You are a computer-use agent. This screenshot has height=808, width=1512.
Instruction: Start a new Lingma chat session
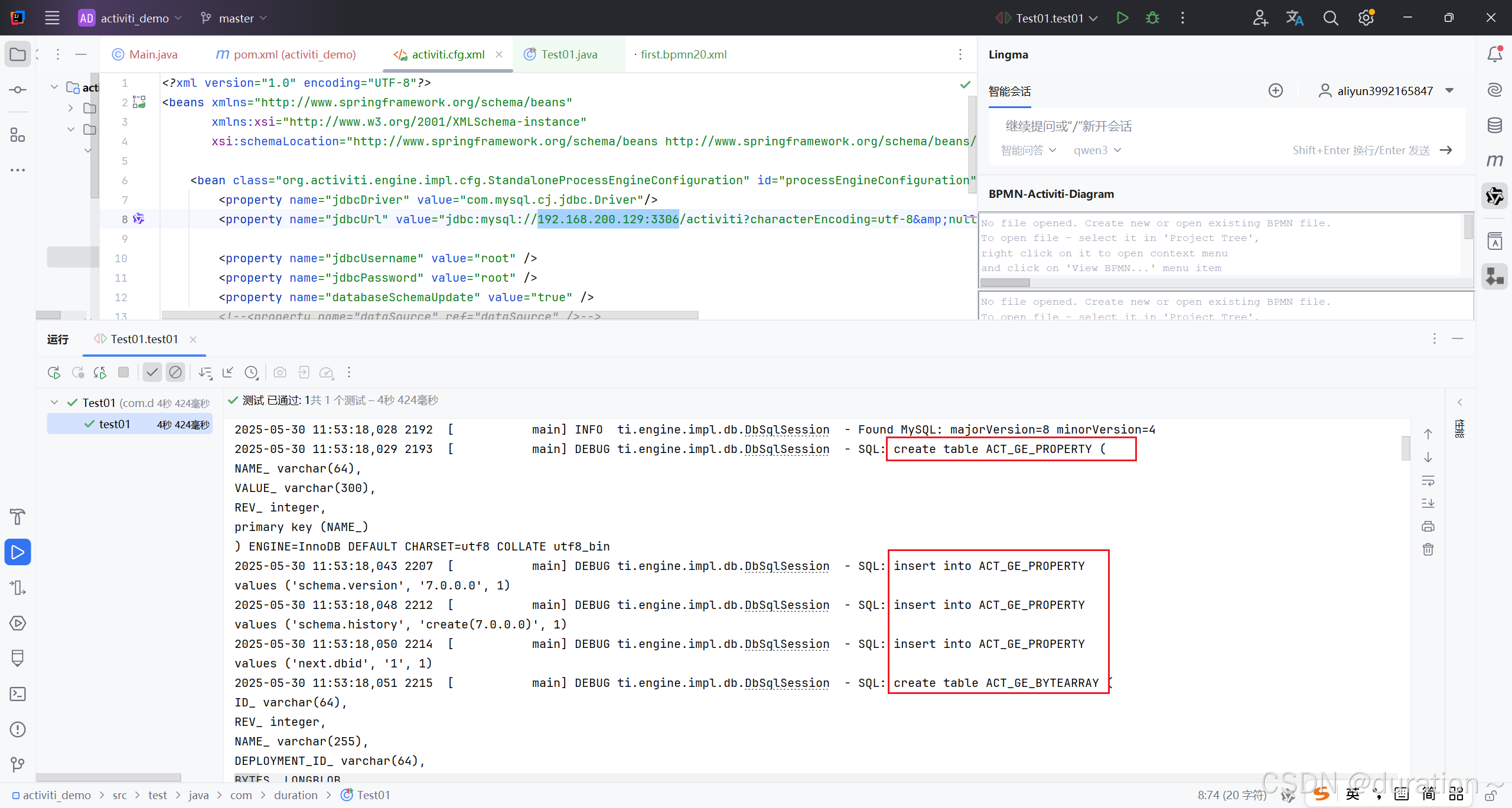(1276, 90)
